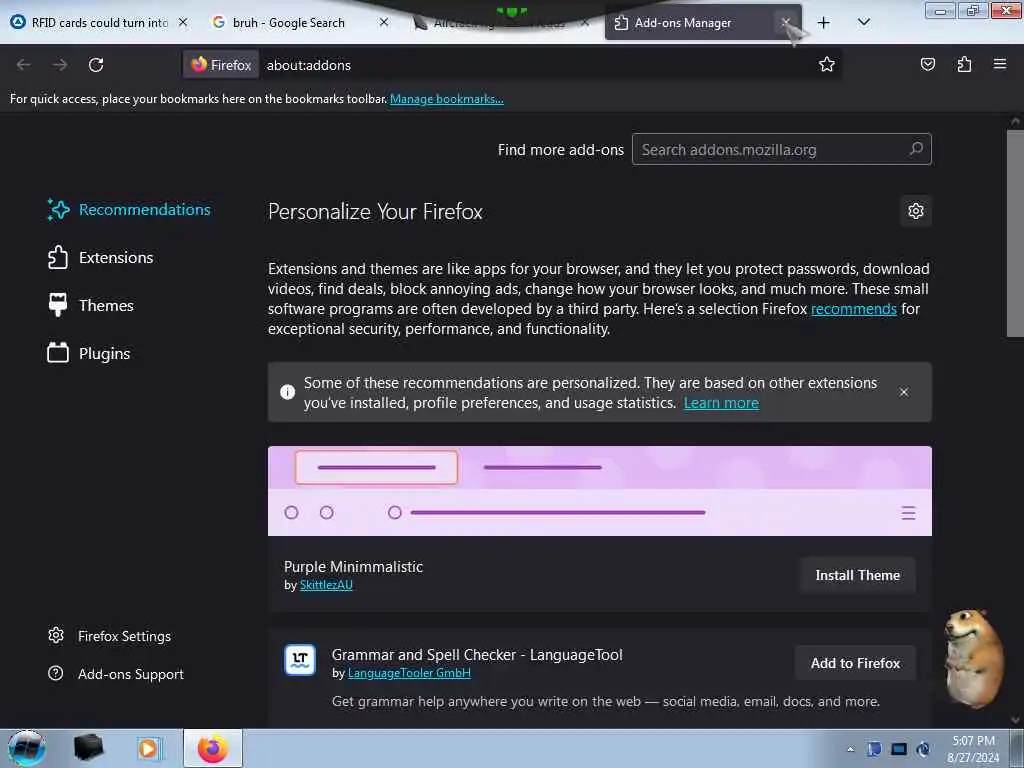Viewport: 1024px width, 768px height.
Task: Open Plugins in the sidebar
Action: click(89, 353)
